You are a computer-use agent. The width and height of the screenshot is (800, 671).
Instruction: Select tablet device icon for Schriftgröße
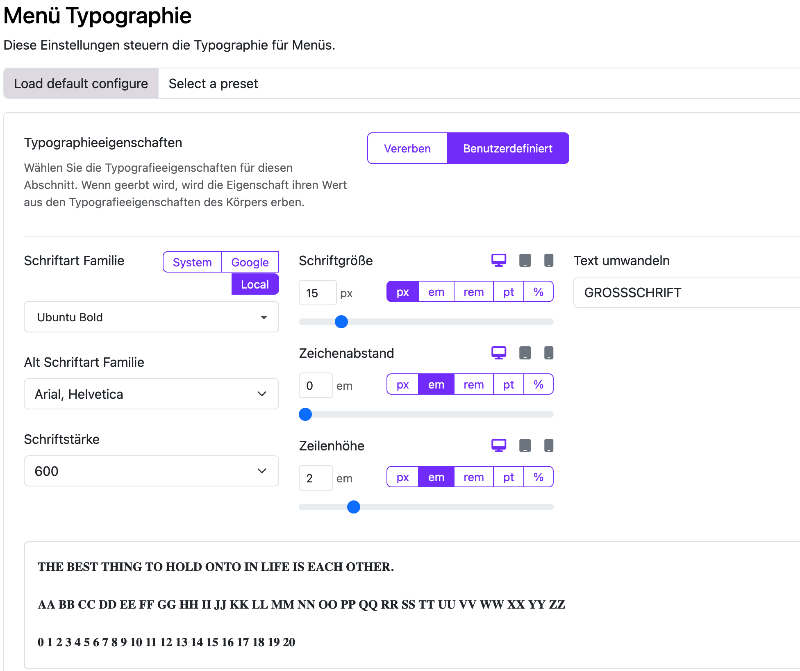pos(525,261)
